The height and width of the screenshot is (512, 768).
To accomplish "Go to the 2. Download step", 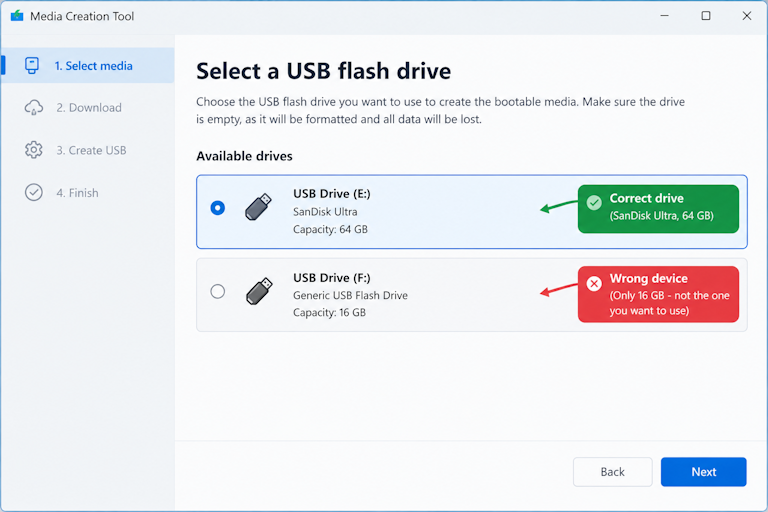I will [x=88, y=107].
